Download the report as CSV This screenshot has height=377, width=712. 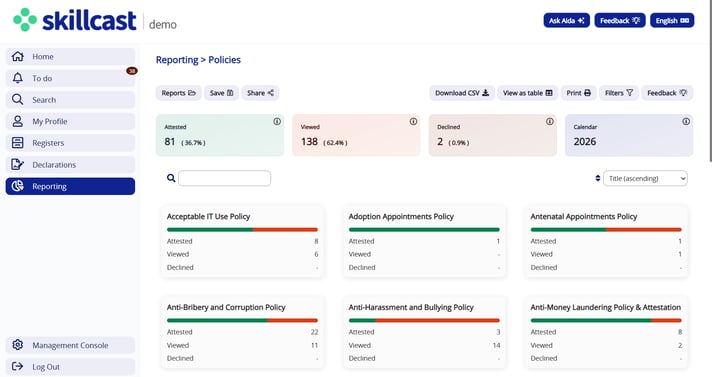pos(462,93)
